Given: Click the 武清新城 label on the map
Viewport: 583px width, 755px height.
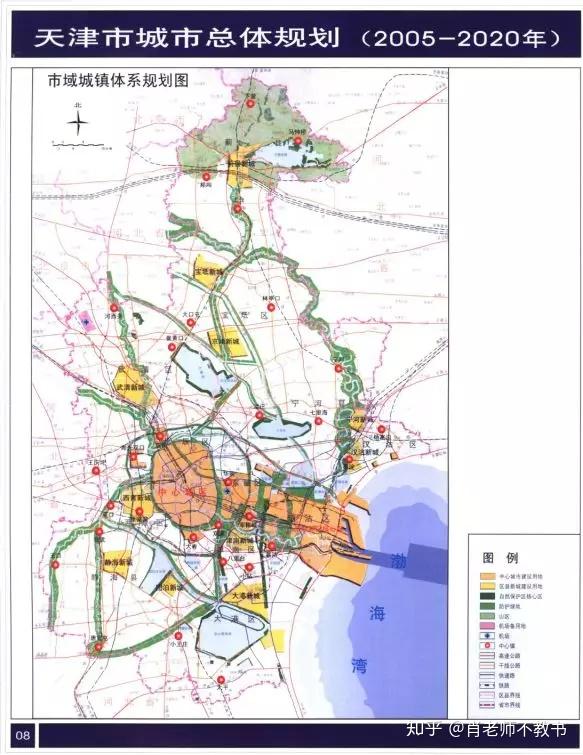Looking at the screenshot, I should (x=130, y=387).
